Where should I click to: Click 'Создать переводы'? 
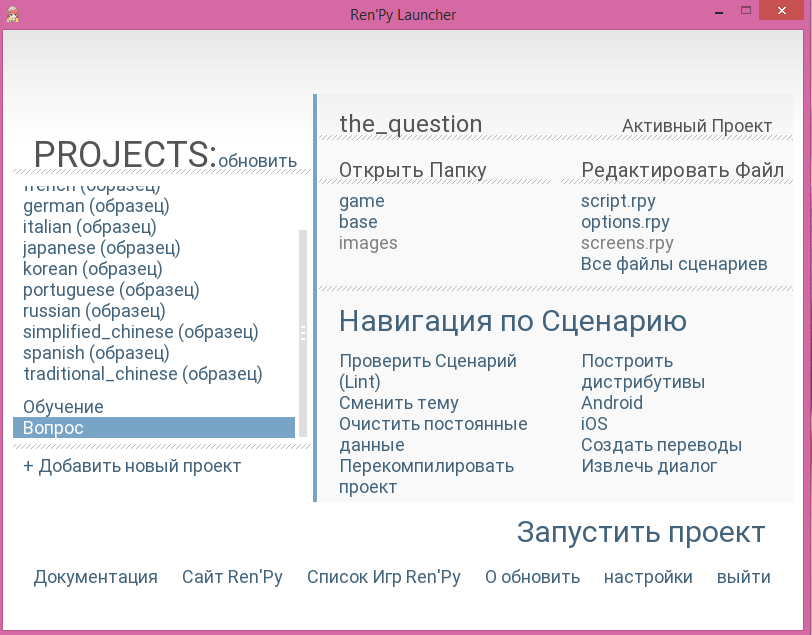tap(661, 445)
